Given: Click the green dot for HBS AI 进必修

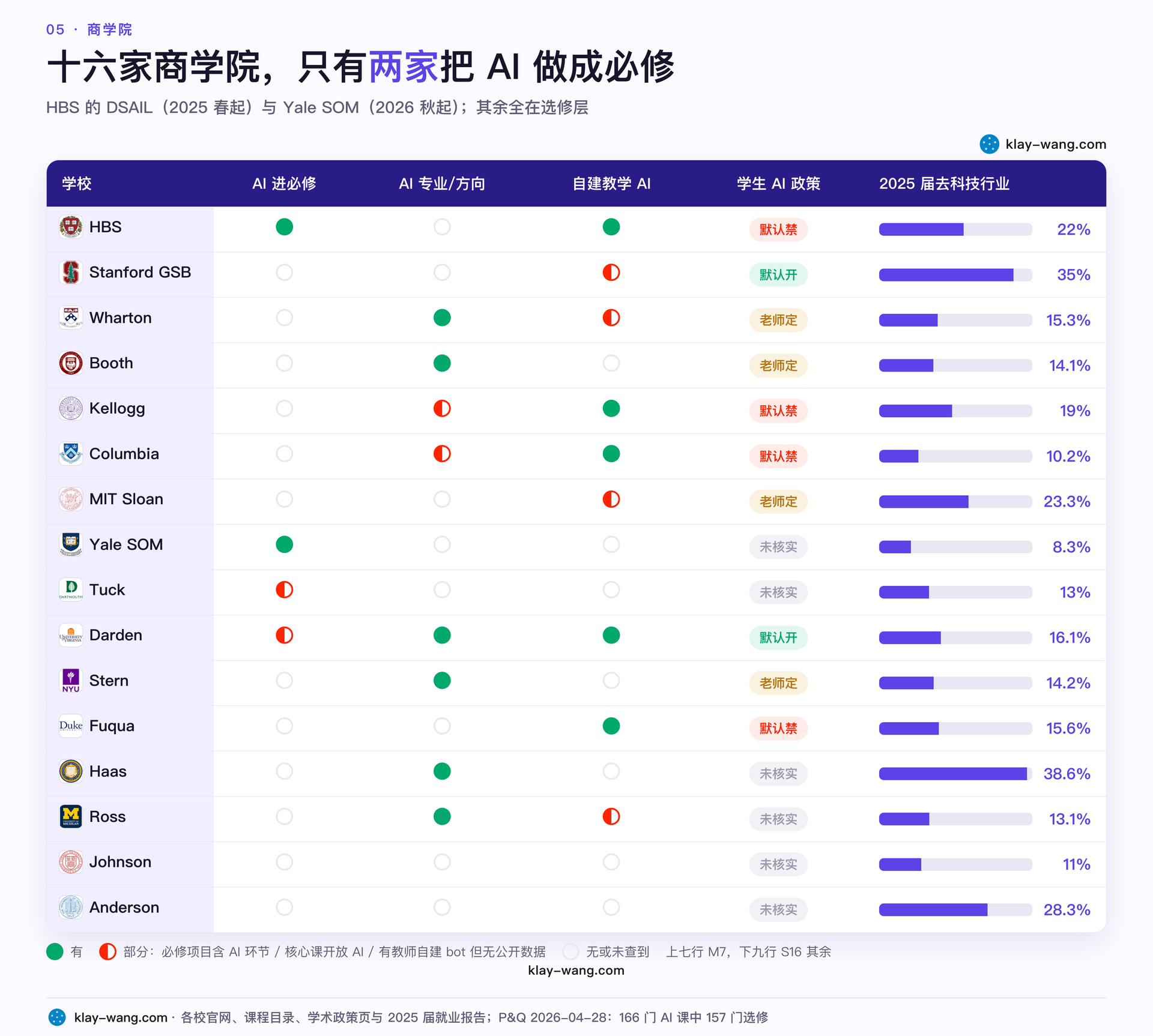Looking at the screenshot, I should [x=285, y=227].
